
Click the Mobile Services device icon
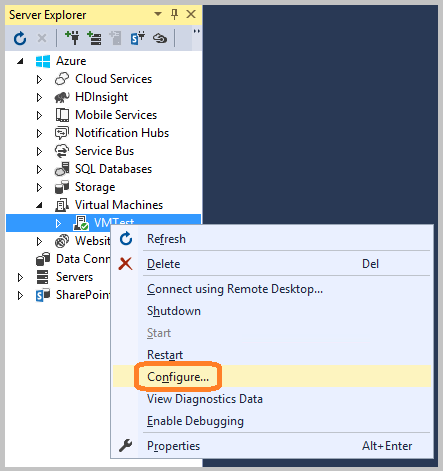[62, 115]
